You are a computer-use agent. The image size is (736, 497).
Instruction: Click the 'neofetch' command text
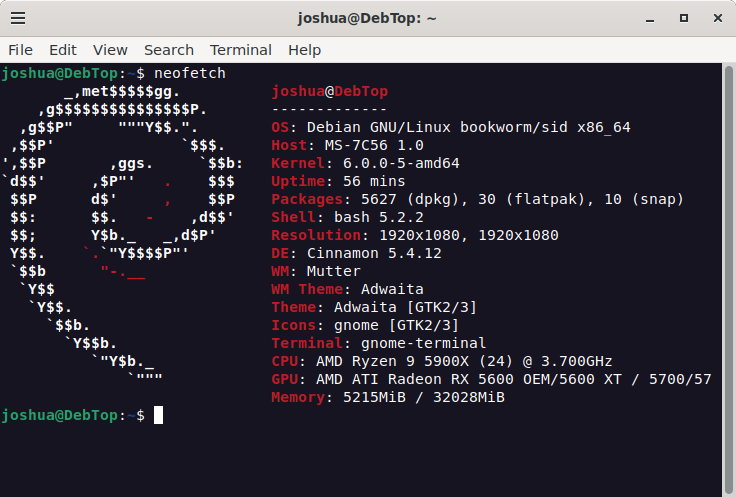click(190, 73)
